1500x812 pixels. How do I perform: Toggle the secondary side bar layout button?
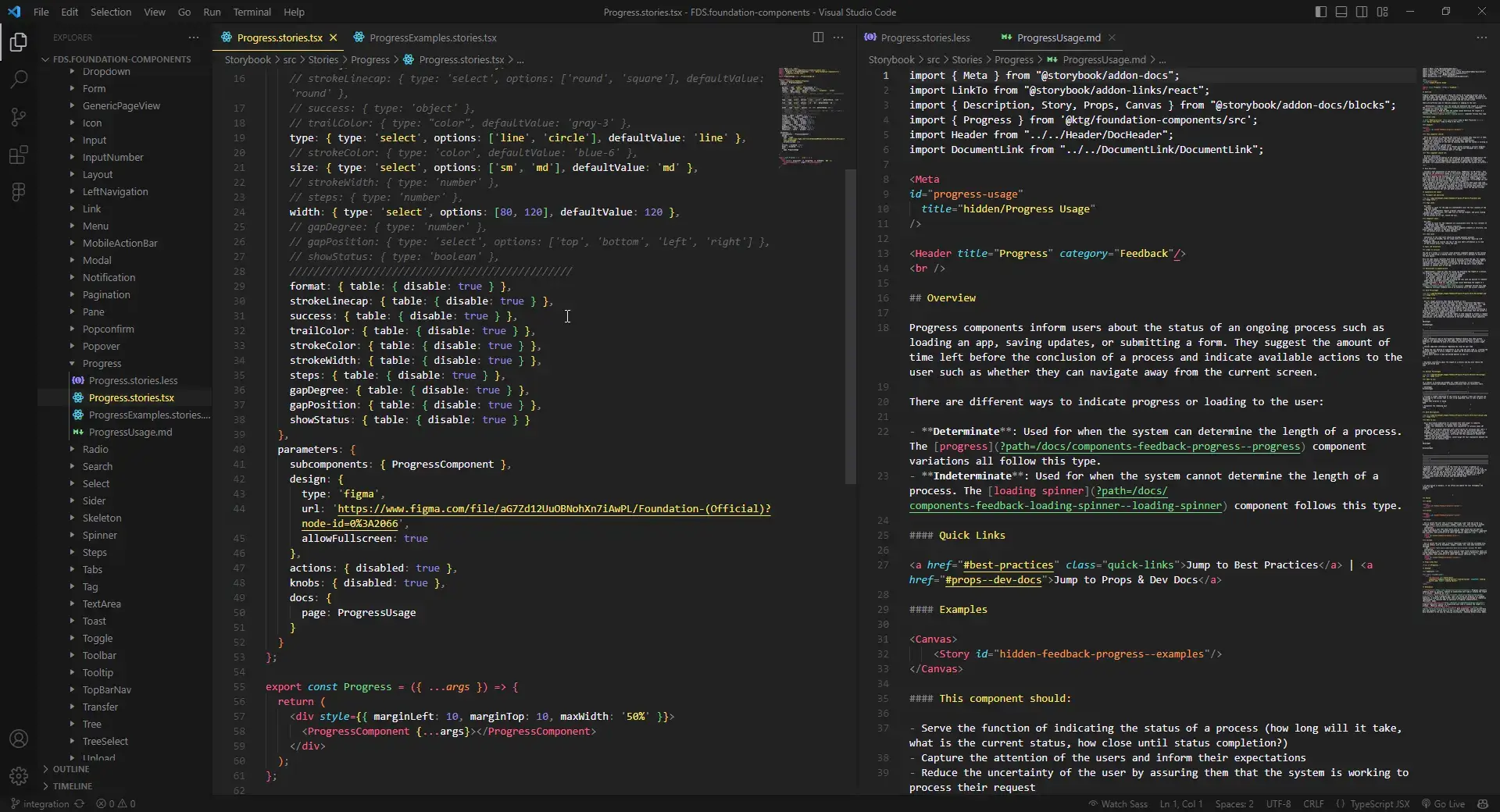point(1362,12)
